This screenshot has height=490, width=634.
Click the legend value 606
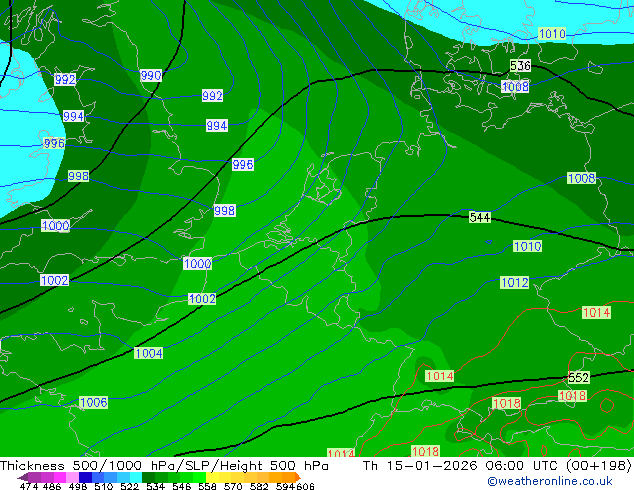tap(305, 486)
